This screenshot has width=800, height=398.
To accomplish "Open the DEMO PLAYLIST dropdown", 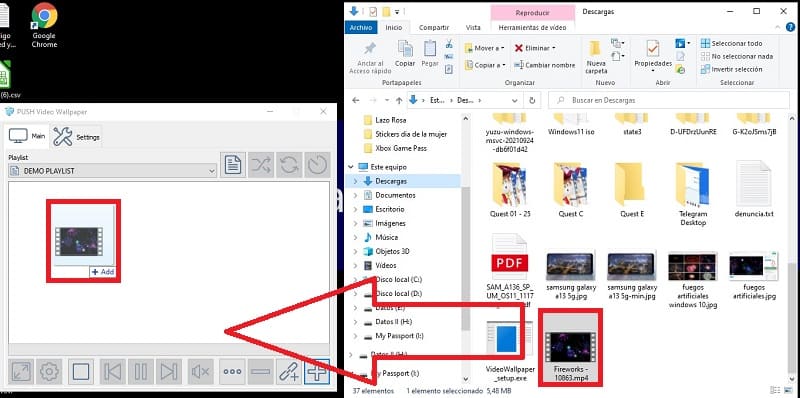I will coord(113,171).
